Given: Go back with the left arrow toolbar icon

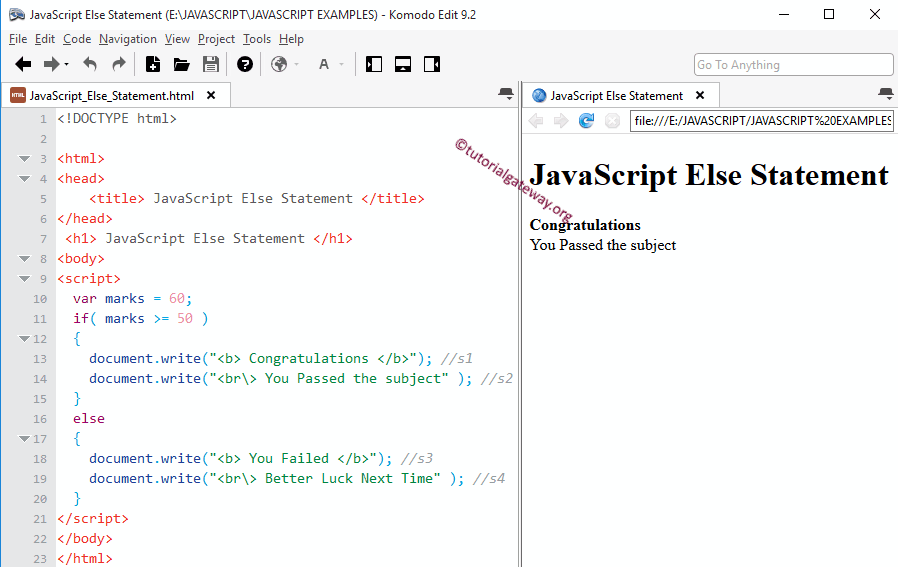Looking at the screenshot, I should pyautogui.click(x=23, y=64).
